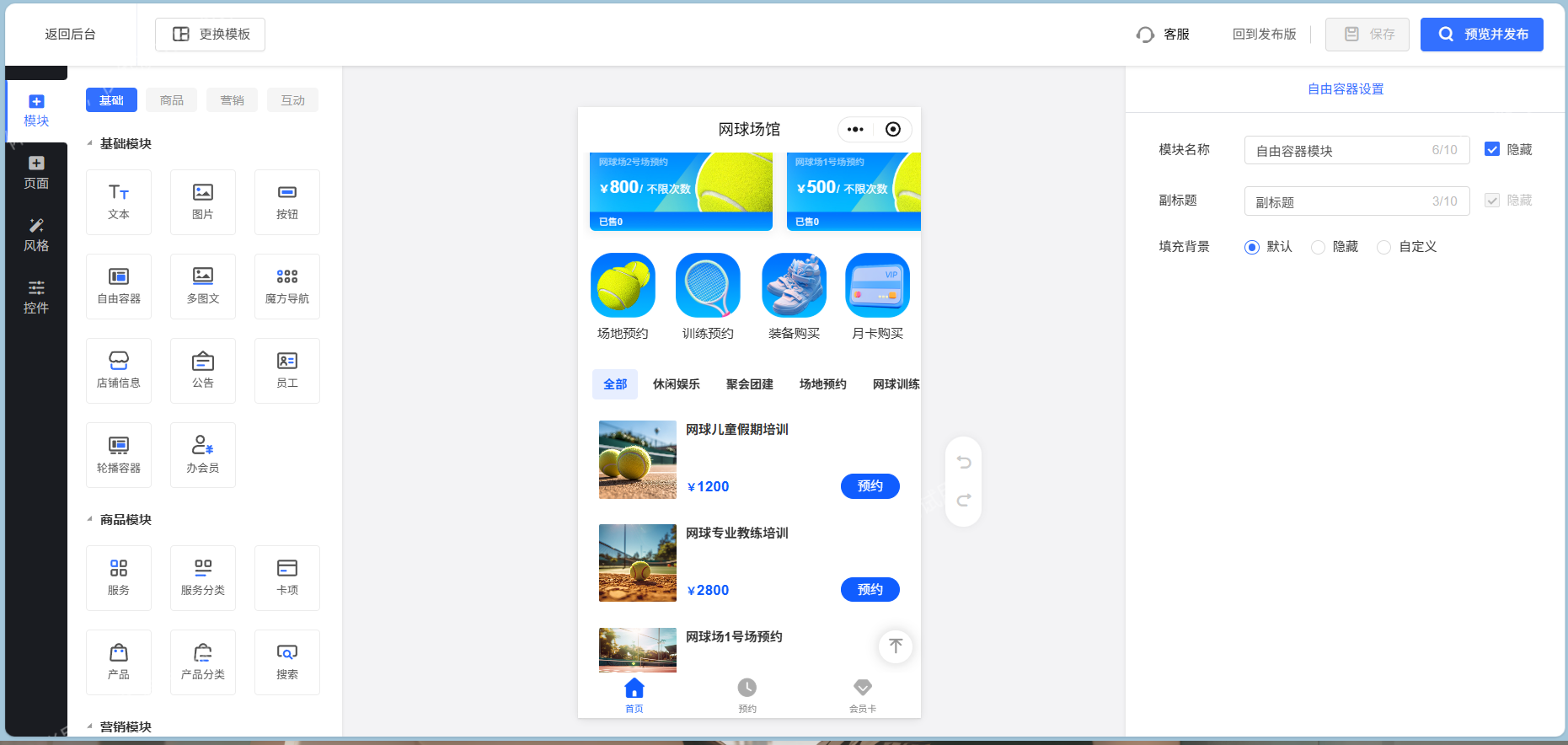Screen dimensions: 1568x745
Task: Click 预约 button for 网球儿童假期培训
Action: tap(870, 486)
